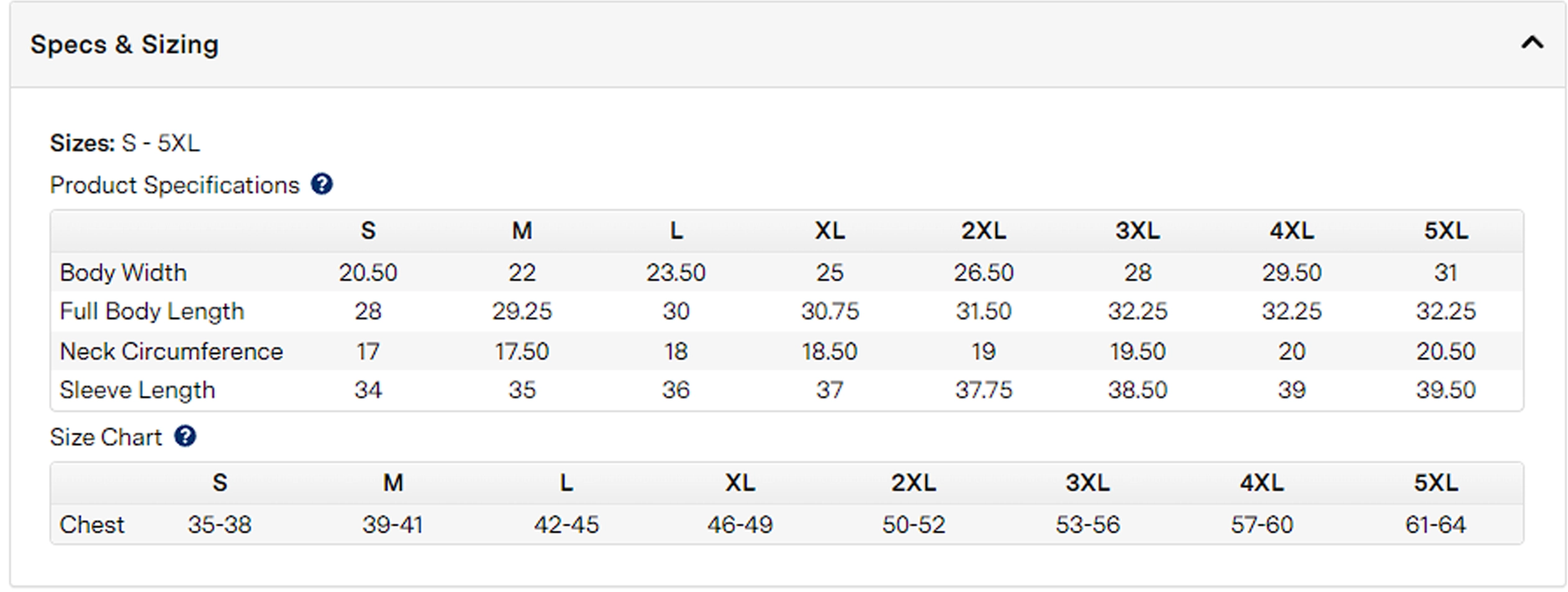Collapse the Specs & Sizing section chevron
Screen dimensions: 1568x592
coord(1532,43)
